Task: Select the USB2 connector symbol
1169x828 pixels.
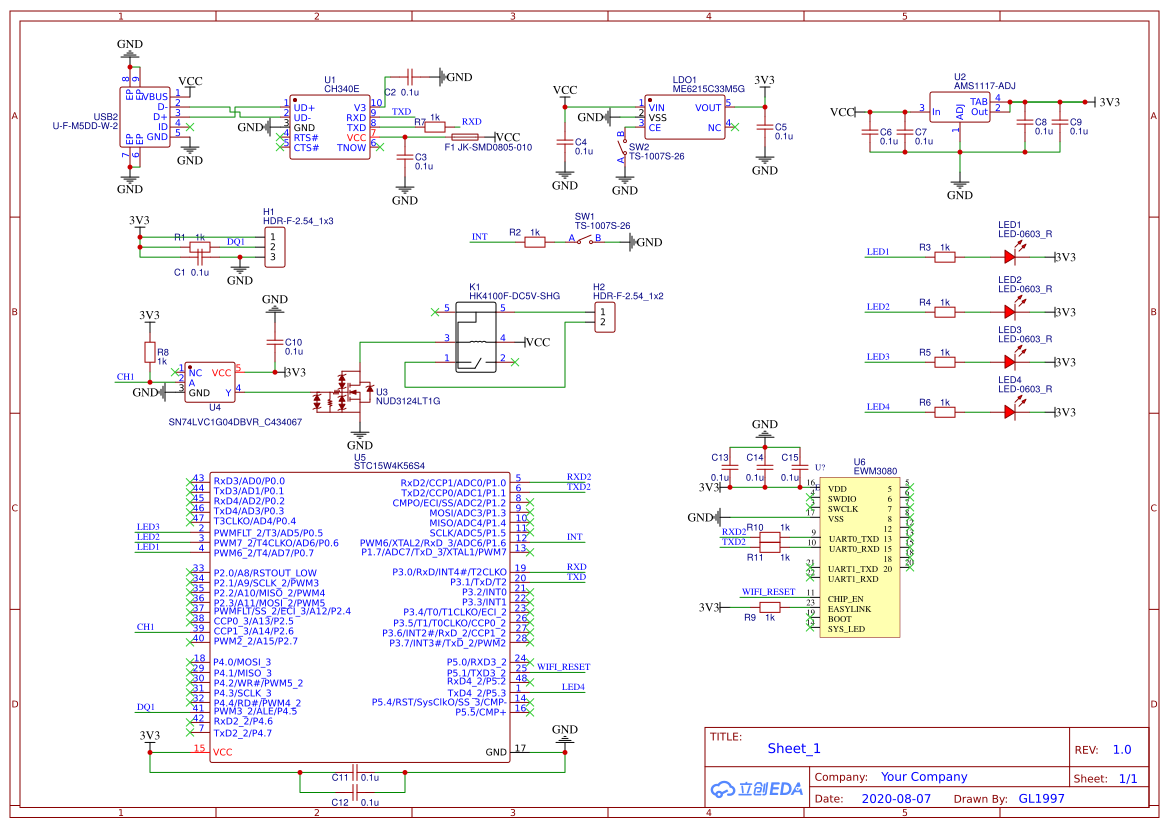Action: [x=145, y=117]
